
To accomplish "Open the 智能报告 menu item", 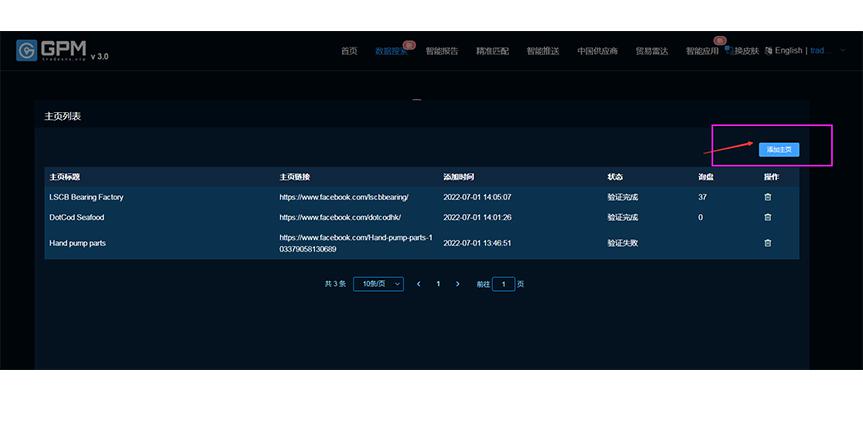I will 441,51.
